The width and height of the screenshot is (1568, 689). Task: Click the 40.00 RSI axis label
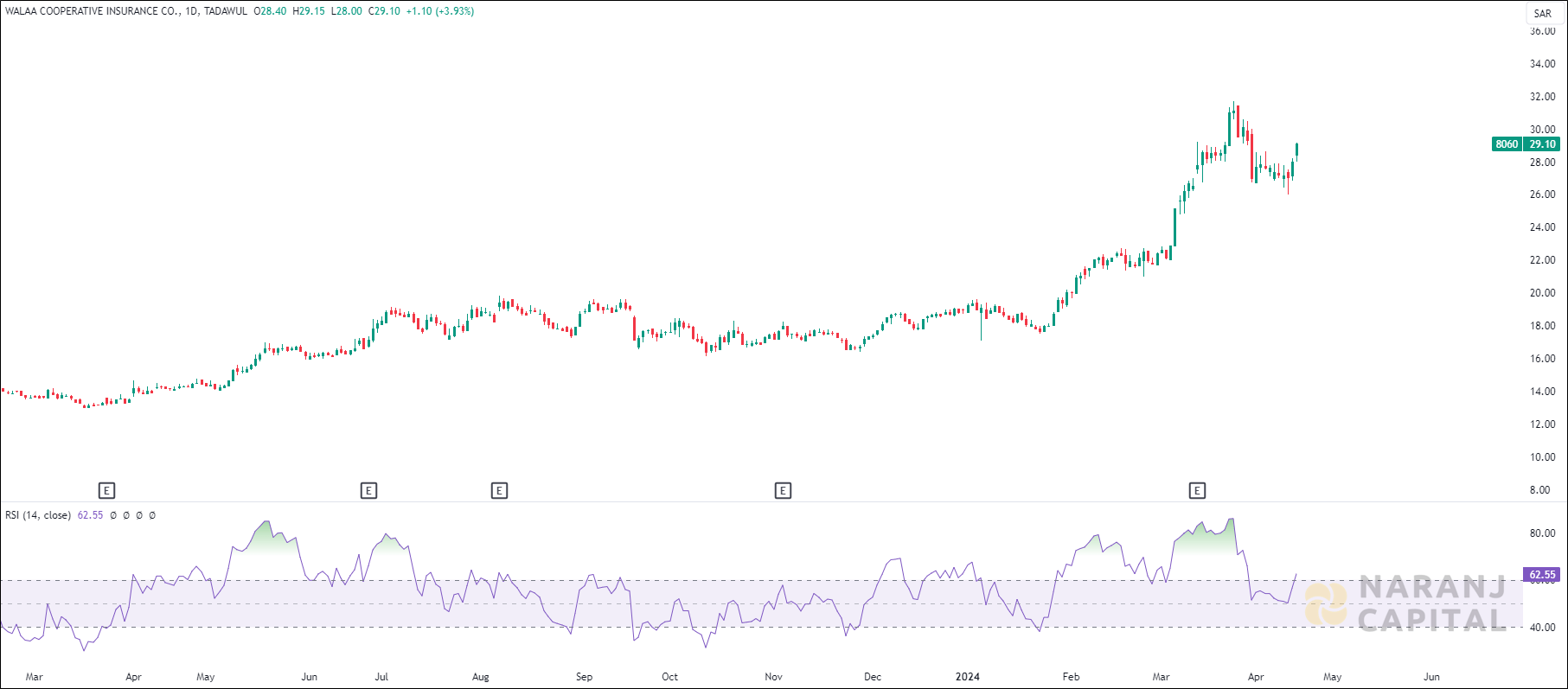[x=1542, y=628]
